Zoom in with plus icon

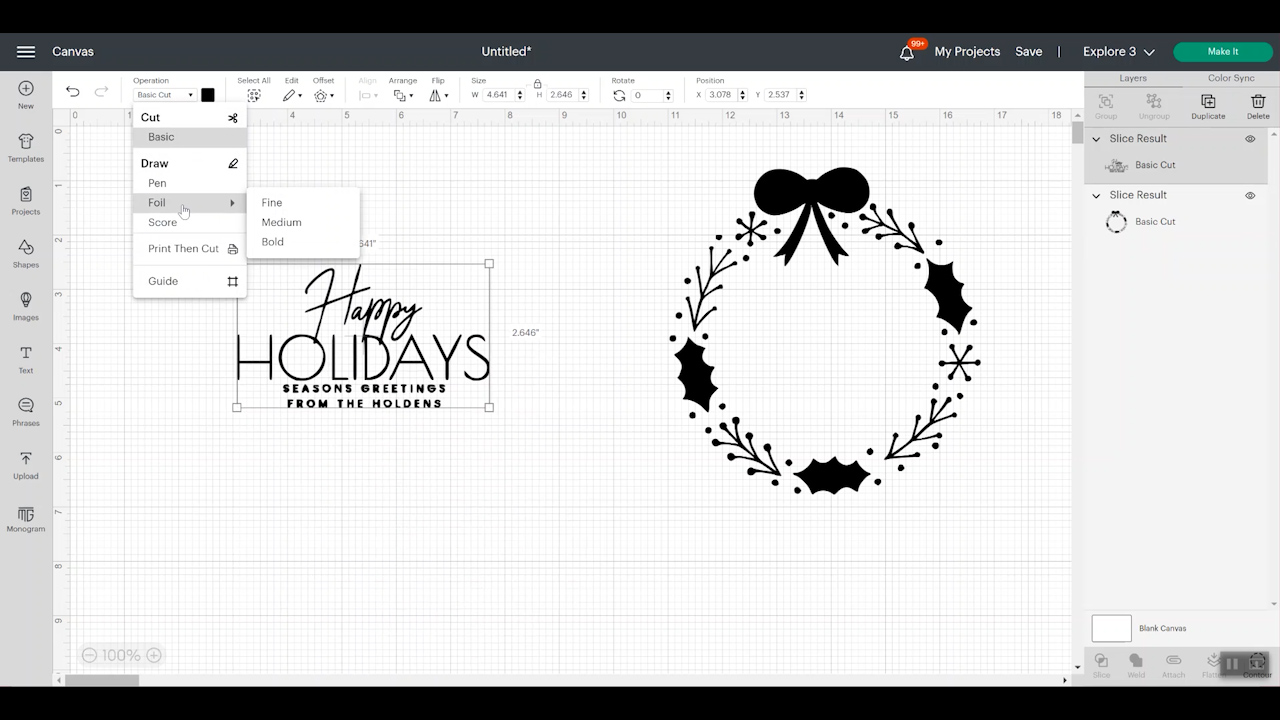(154, 655)
